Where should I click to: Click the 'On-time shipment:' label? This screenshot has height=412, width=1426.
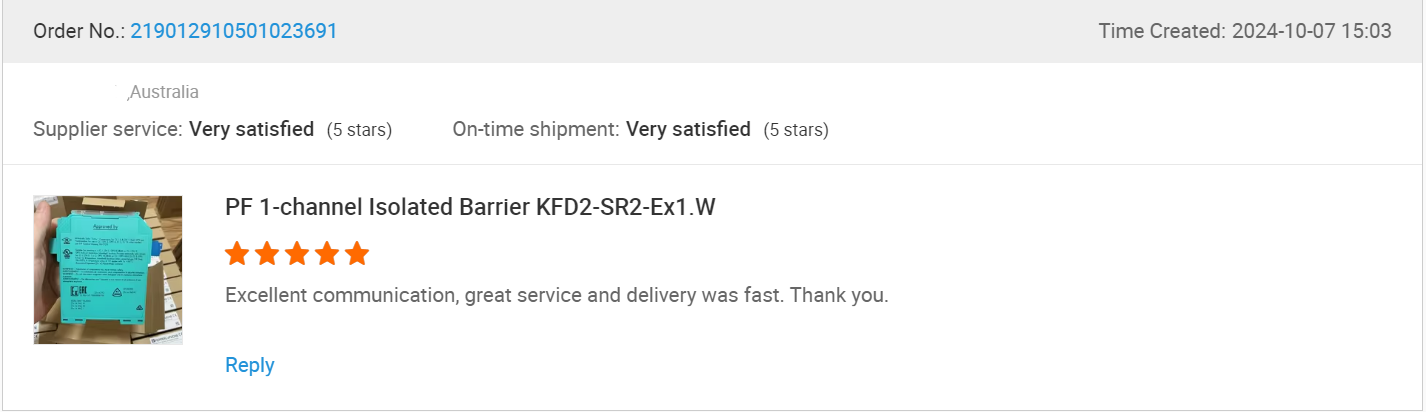tap(536, 129)
